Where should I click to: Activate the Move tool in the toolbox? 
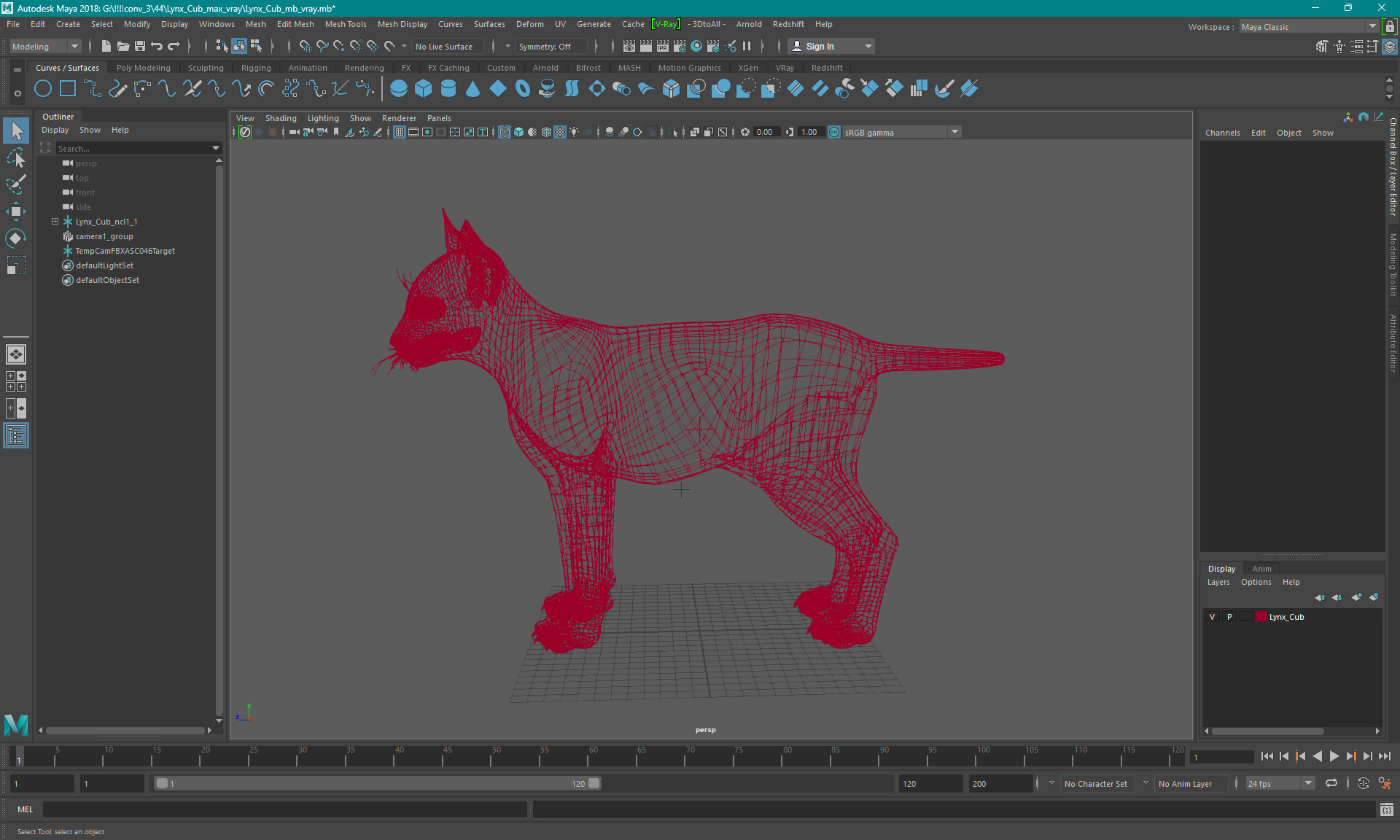pyautogui.click(x=16, y=211)
